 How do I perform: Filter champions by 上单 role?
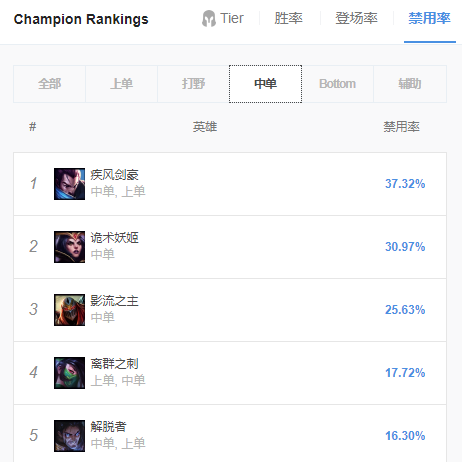coord(121,84)
